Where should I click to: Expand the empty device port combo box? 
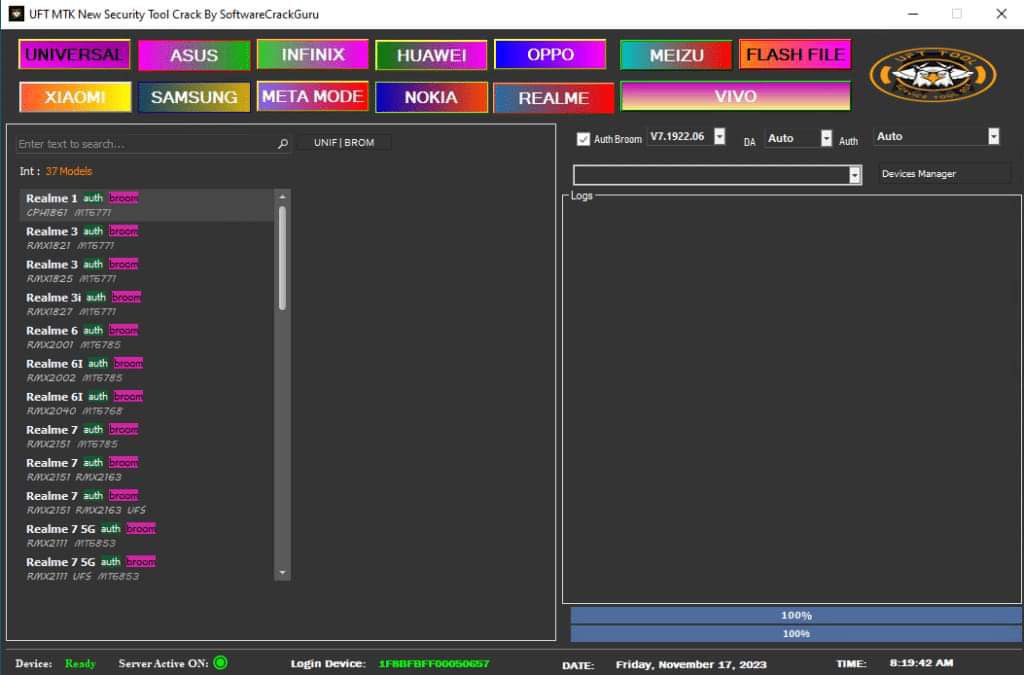(x=854, y=175)
